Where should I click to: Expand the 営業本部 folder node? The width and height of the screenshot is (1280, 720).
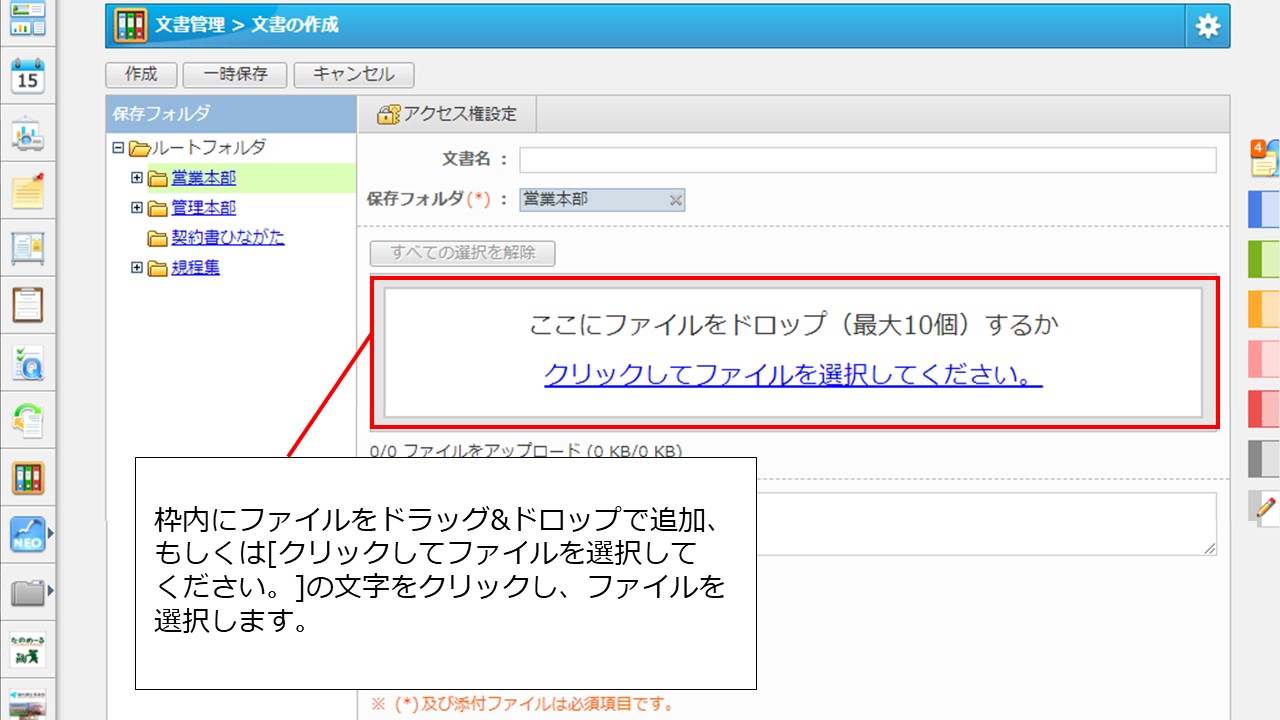click(x=137, y=178)
